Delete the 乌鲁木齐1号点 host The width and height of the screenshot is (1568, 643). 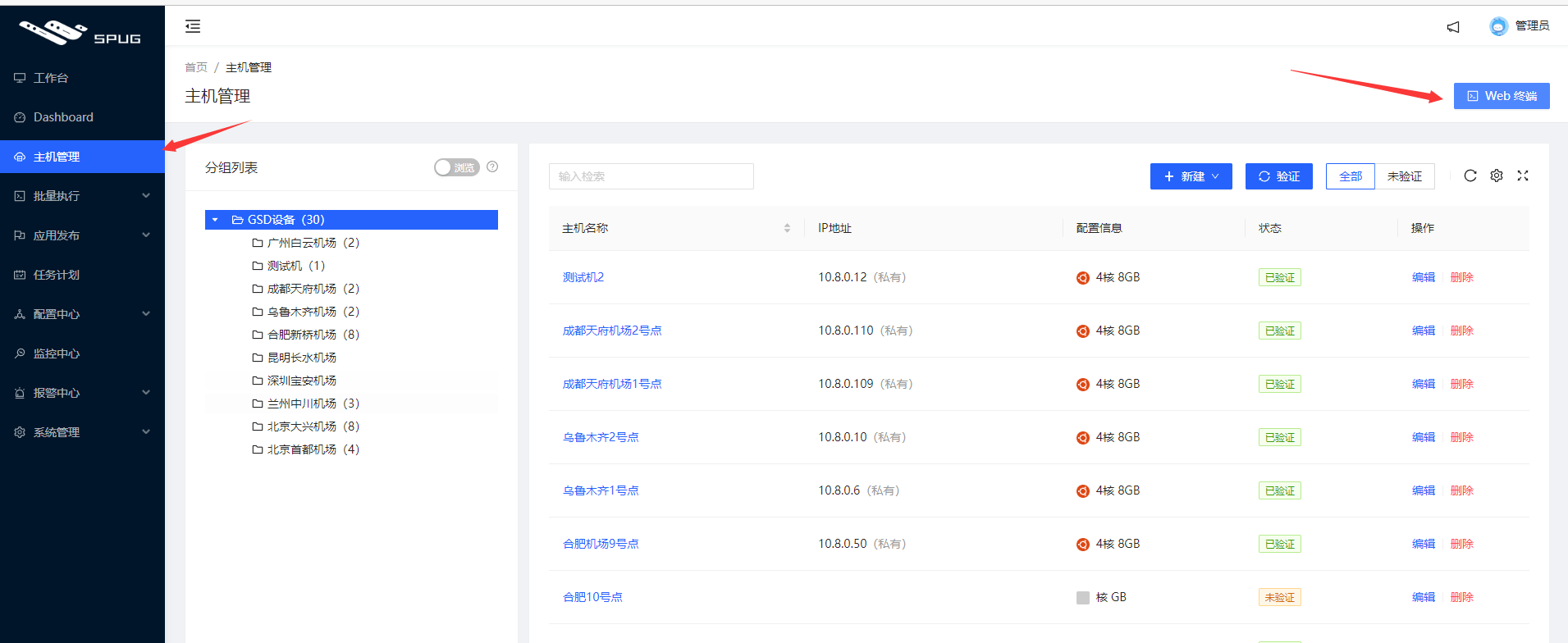tap(1462, 490)
